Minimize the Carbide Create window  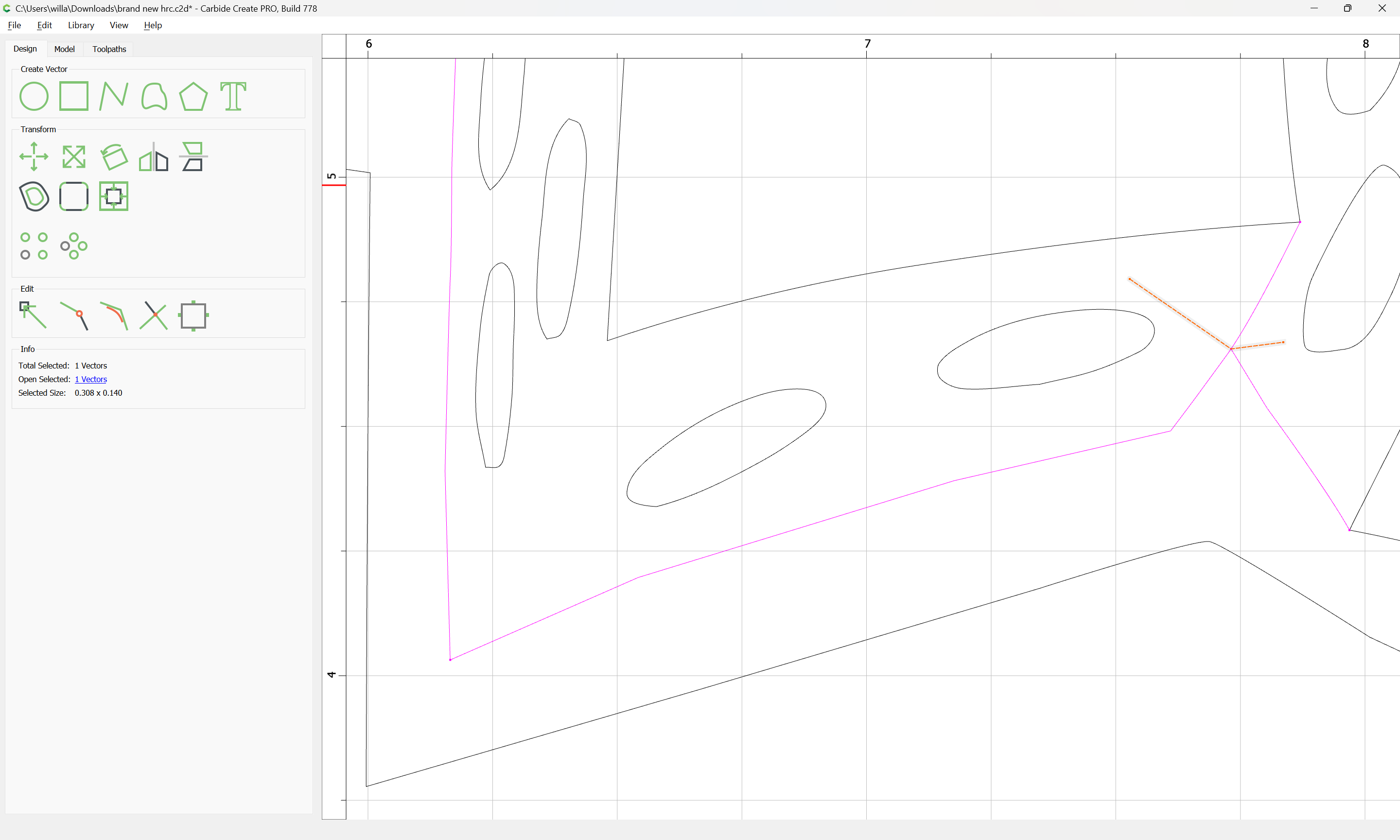1314,8
